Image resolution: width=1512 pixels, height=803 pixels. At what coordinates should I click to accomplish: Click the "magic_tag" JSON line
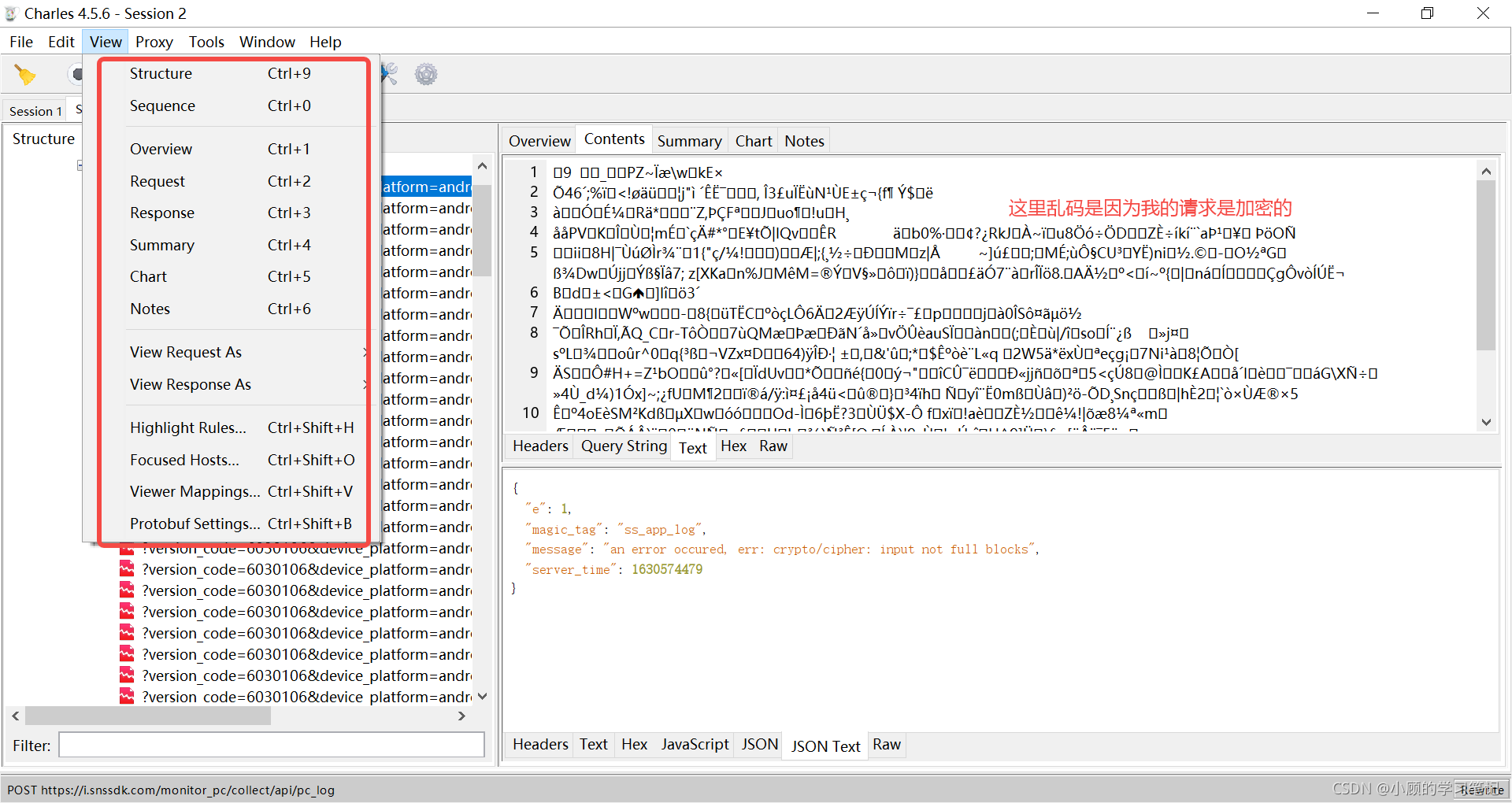tap(616, 529)
